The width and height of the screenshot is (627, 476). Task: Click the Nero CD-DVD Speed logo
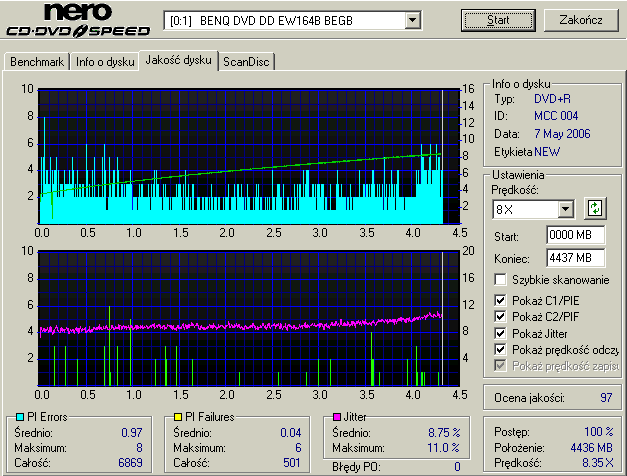click(78, 20)
